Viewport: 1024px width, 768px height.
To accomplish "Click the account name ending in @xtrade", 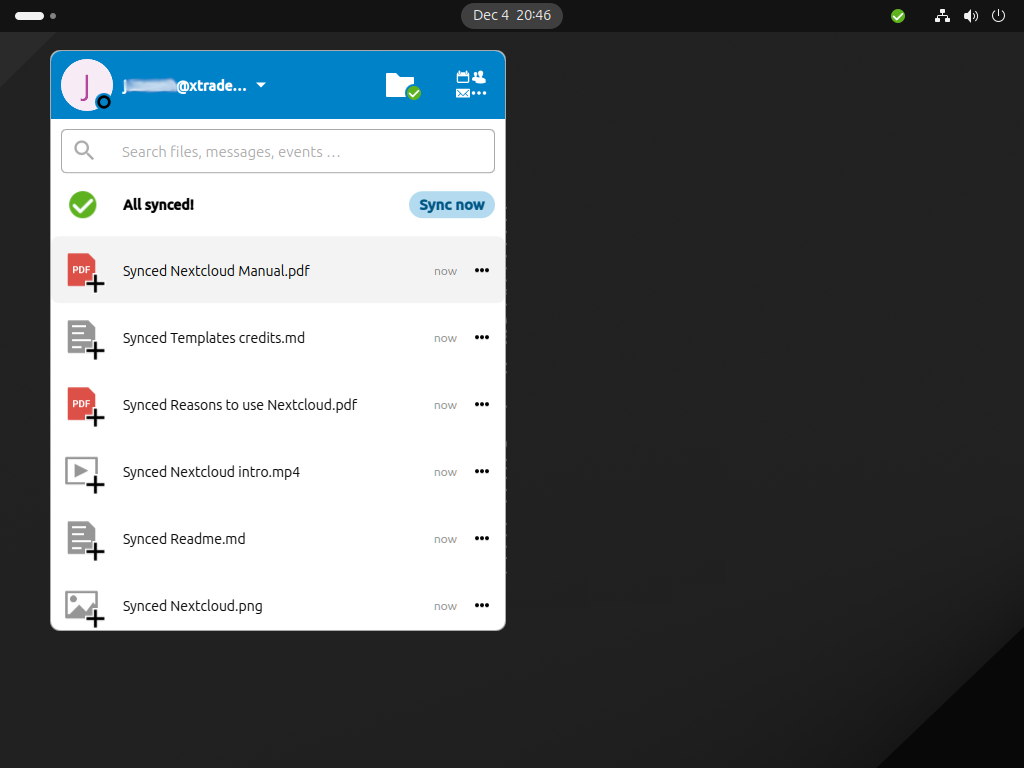I will (x=185, y=86).
